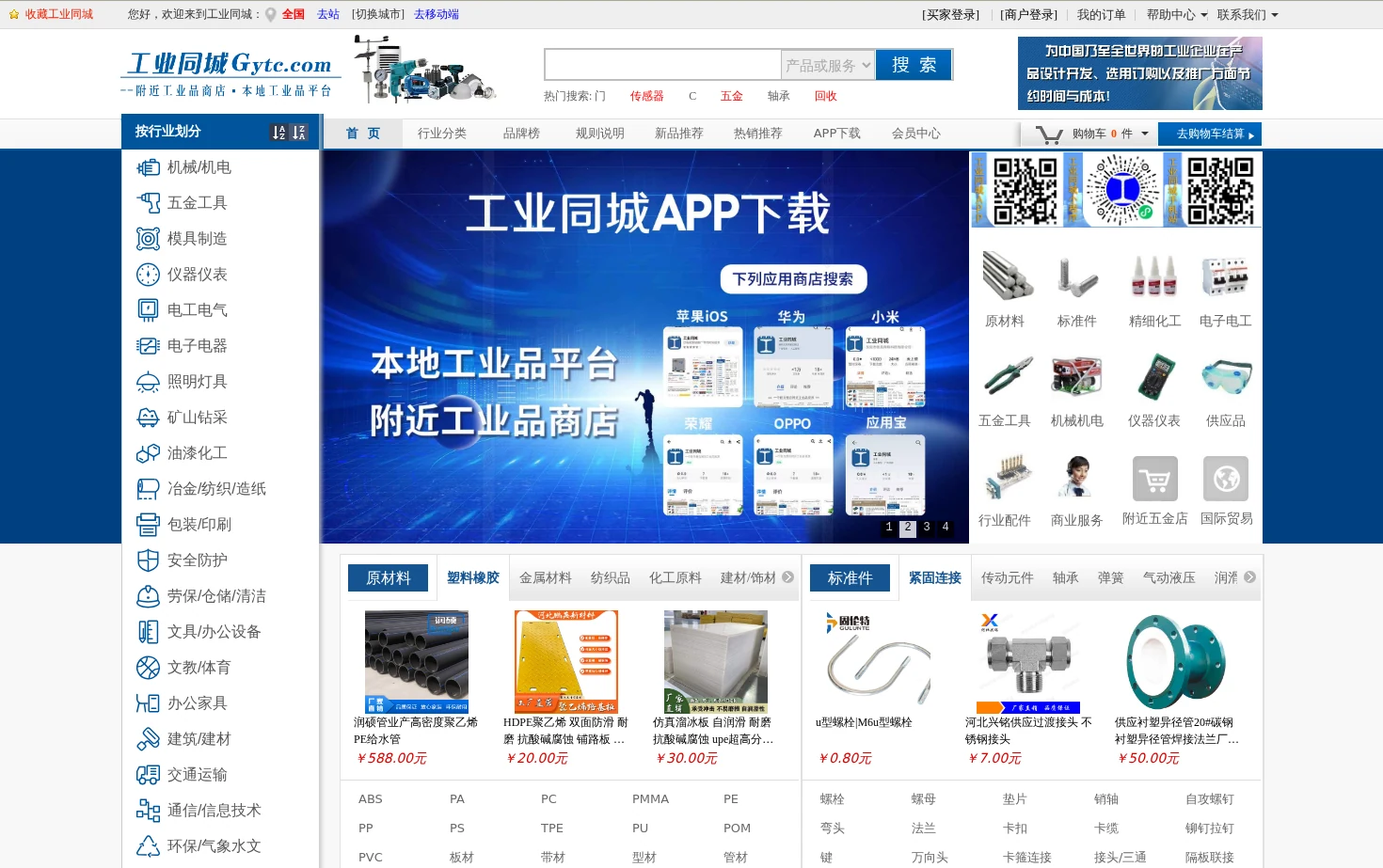The height and width of the screenshot is (868, 1383).
Task: Expand more 标准件 tabs arrow
Action: coord(1249,577)
